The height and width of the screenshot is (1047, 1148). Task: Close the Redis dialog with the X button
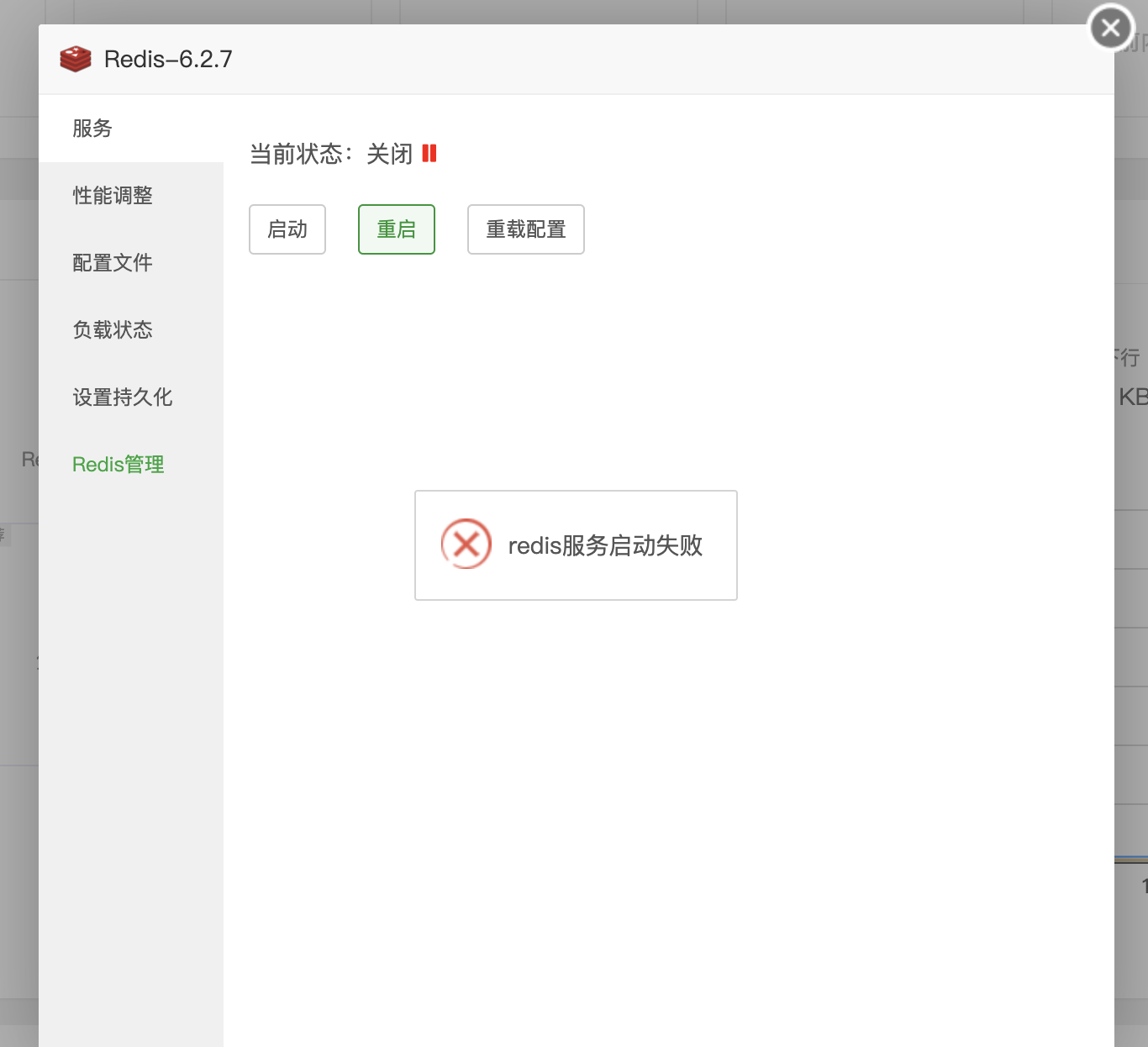pos(1111,28)
